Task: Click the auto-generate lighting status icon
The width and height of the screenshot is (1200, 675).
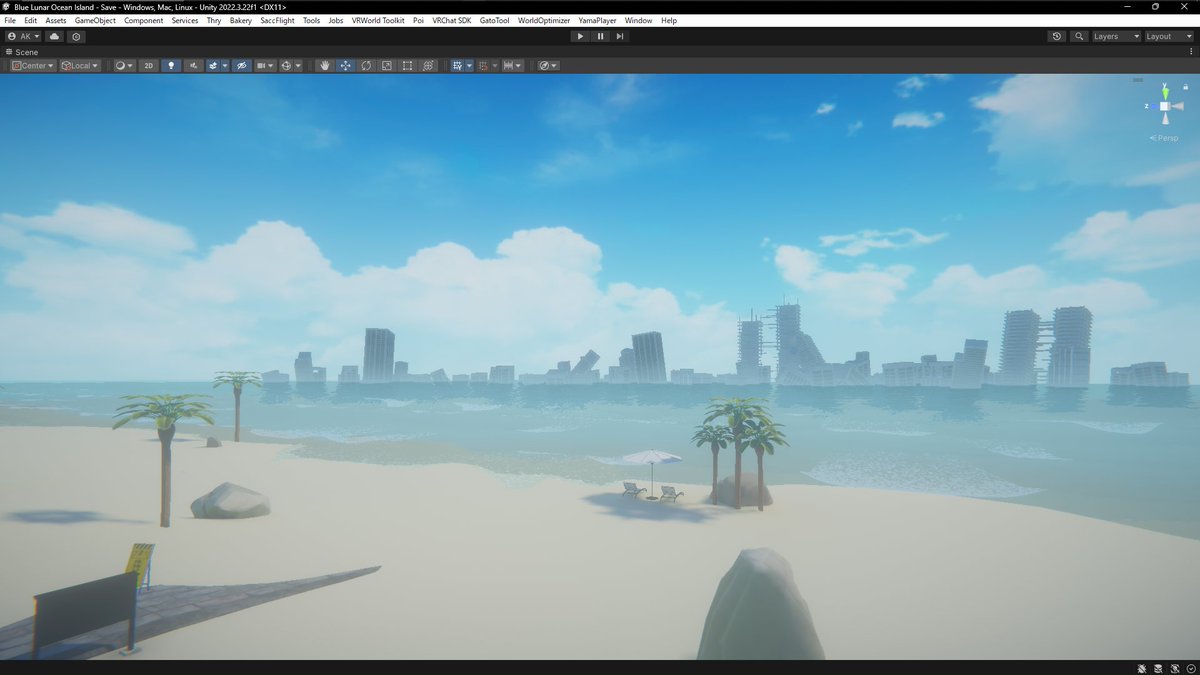Action: pyautogui.click(x=1174, y=668)
